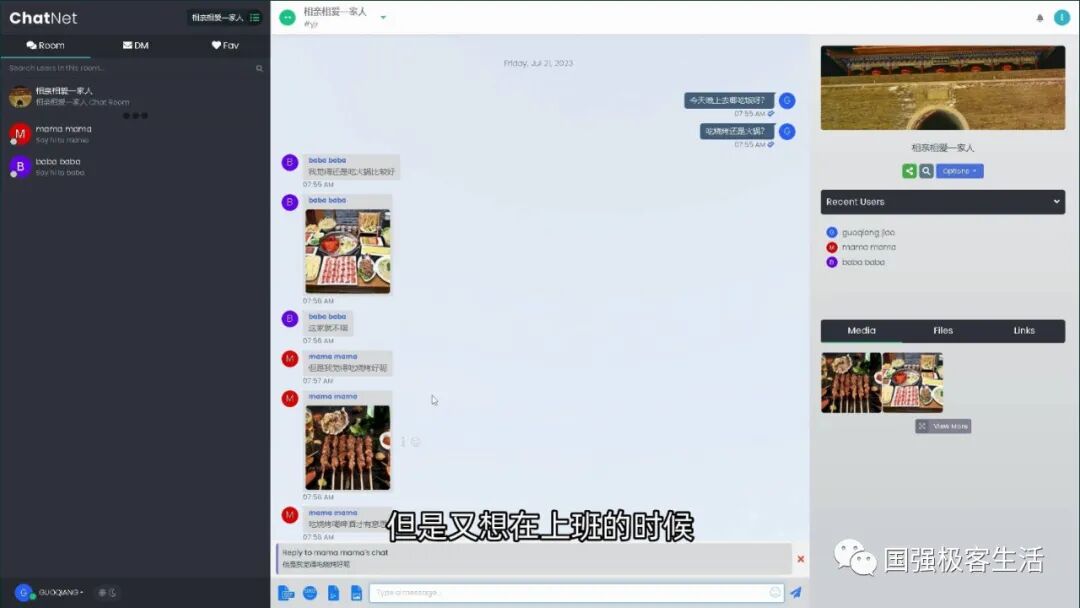Expand the room title dropdown arrow in header

point(383,17)
